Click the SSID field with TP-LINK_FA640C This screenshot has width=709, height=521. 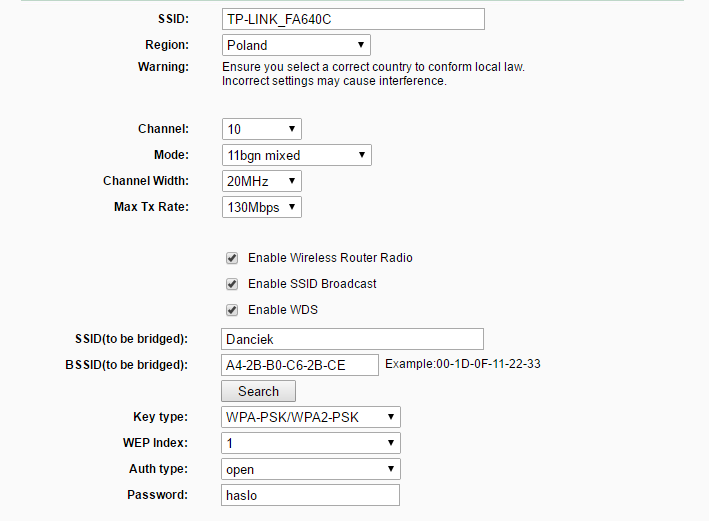point(352,19)
